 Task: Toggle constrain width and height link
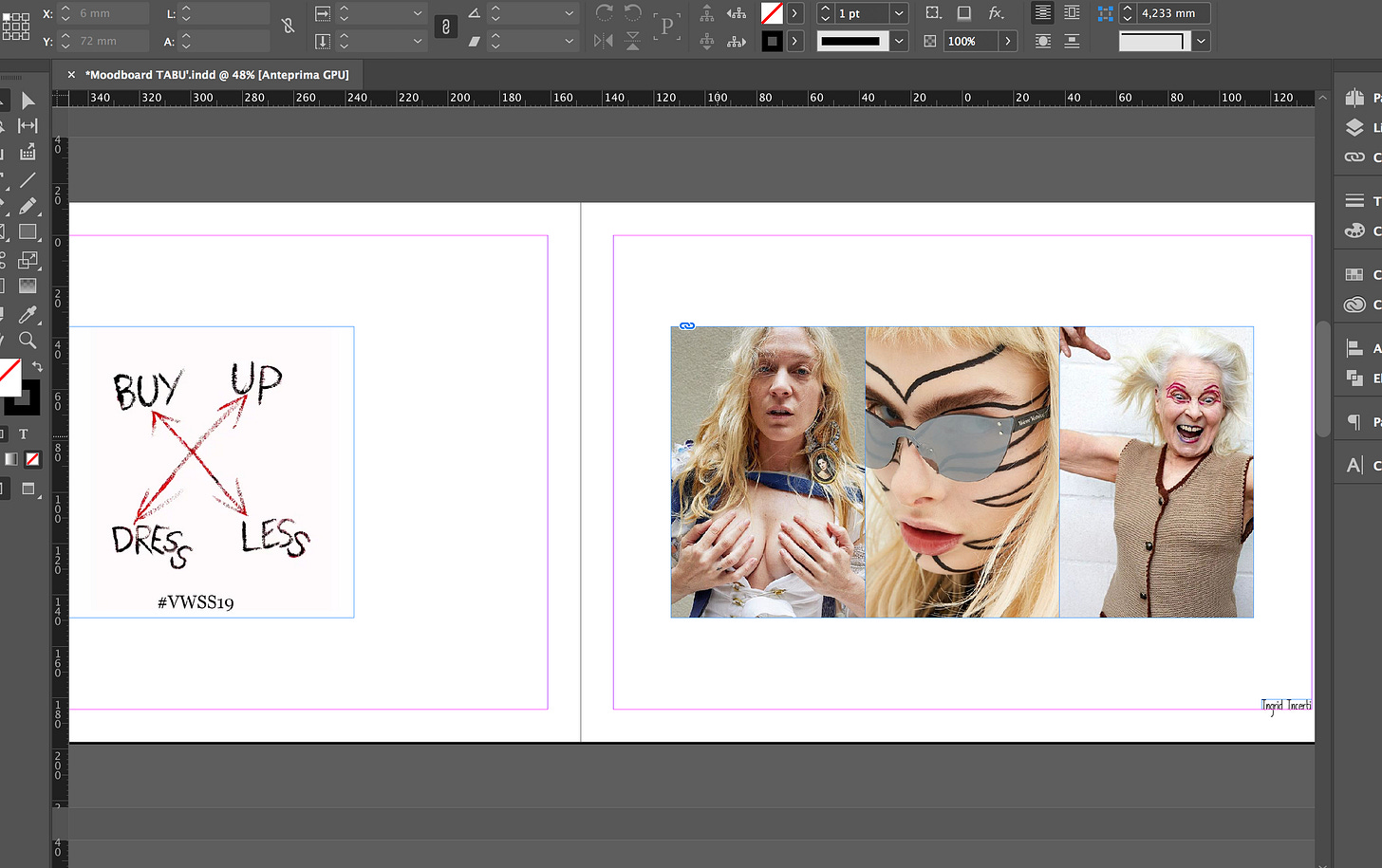click(289, 27)
